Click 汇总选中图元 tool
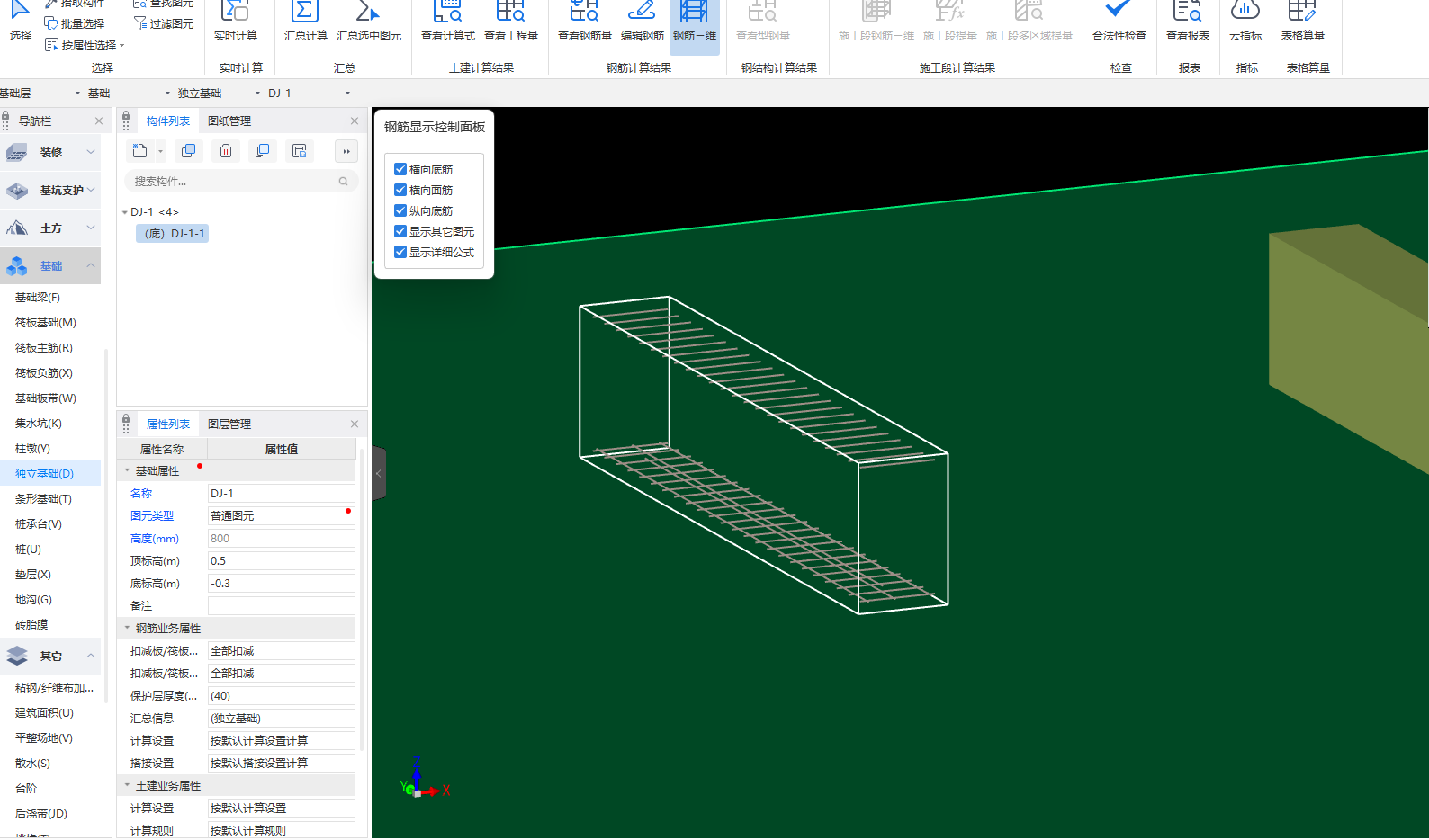1429x840 pixels. tap(369, 22)
